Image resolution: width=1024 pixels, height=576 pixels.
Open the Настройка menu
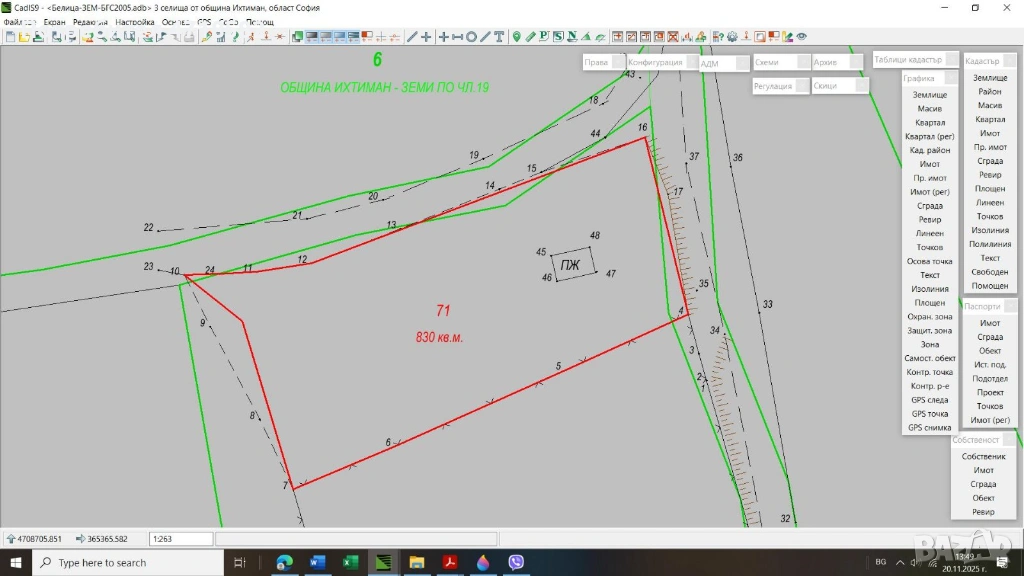135,21
